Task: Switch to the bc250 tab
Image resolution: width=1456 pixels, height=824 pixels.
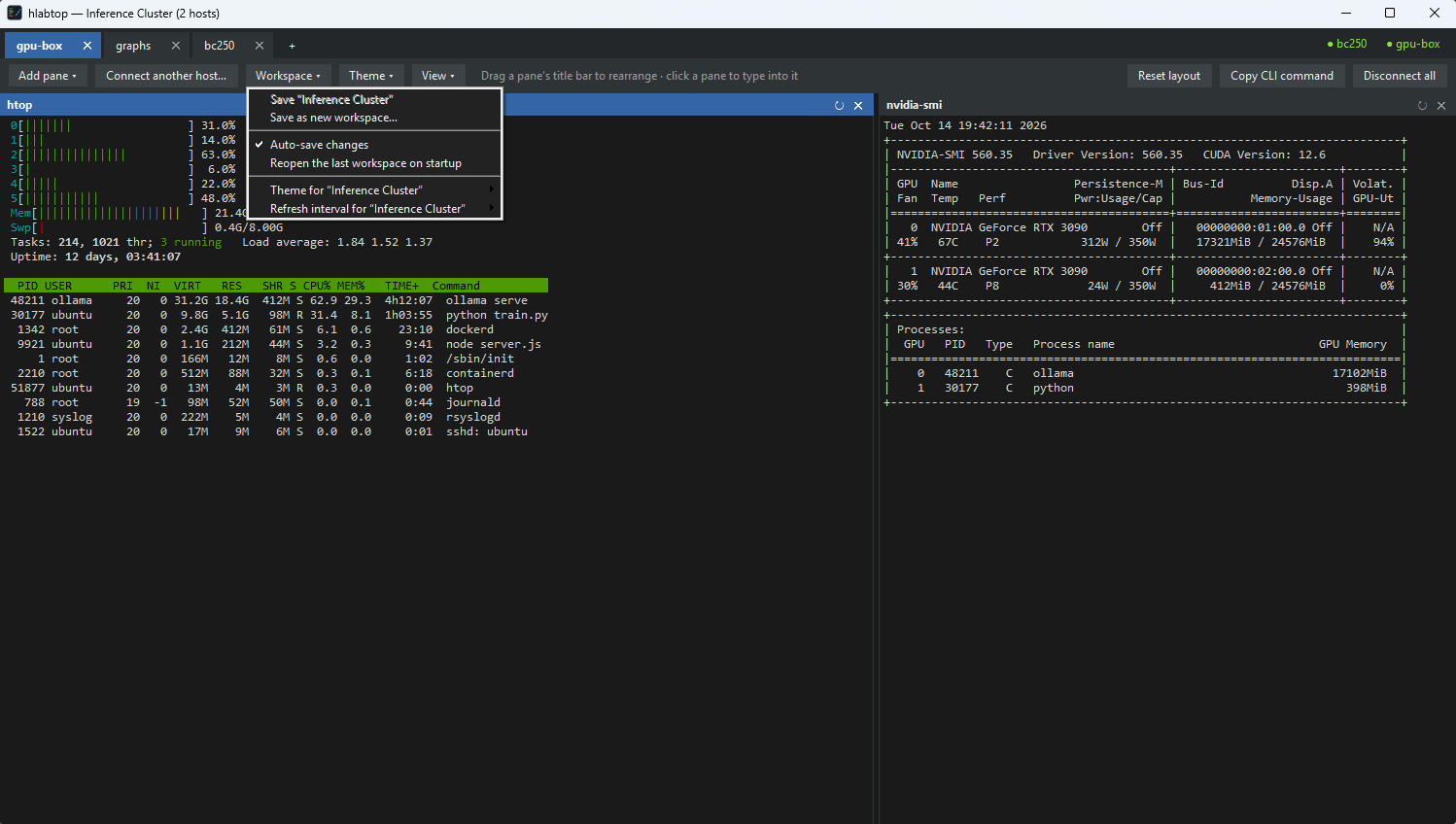Action: [x=220, y=46]
